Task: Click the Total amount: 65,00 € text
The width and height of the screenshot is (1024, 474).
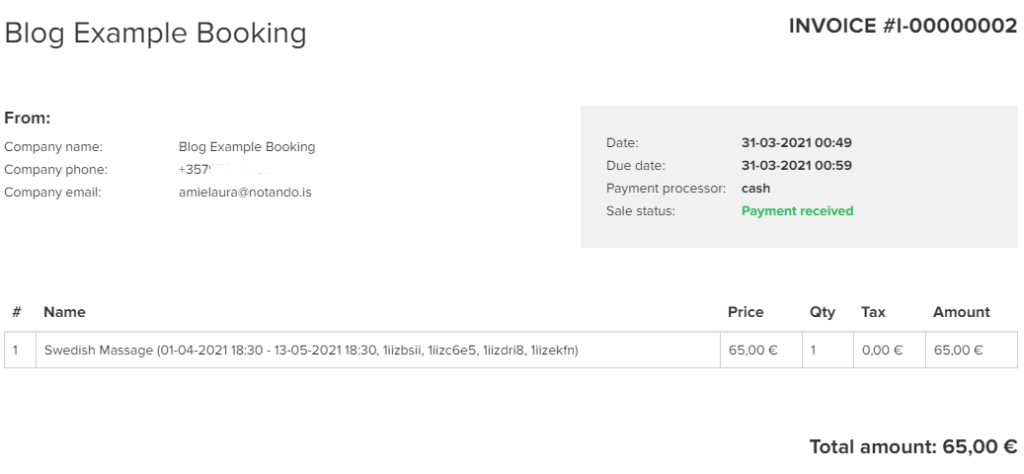Action: click(x=913, y=447)
